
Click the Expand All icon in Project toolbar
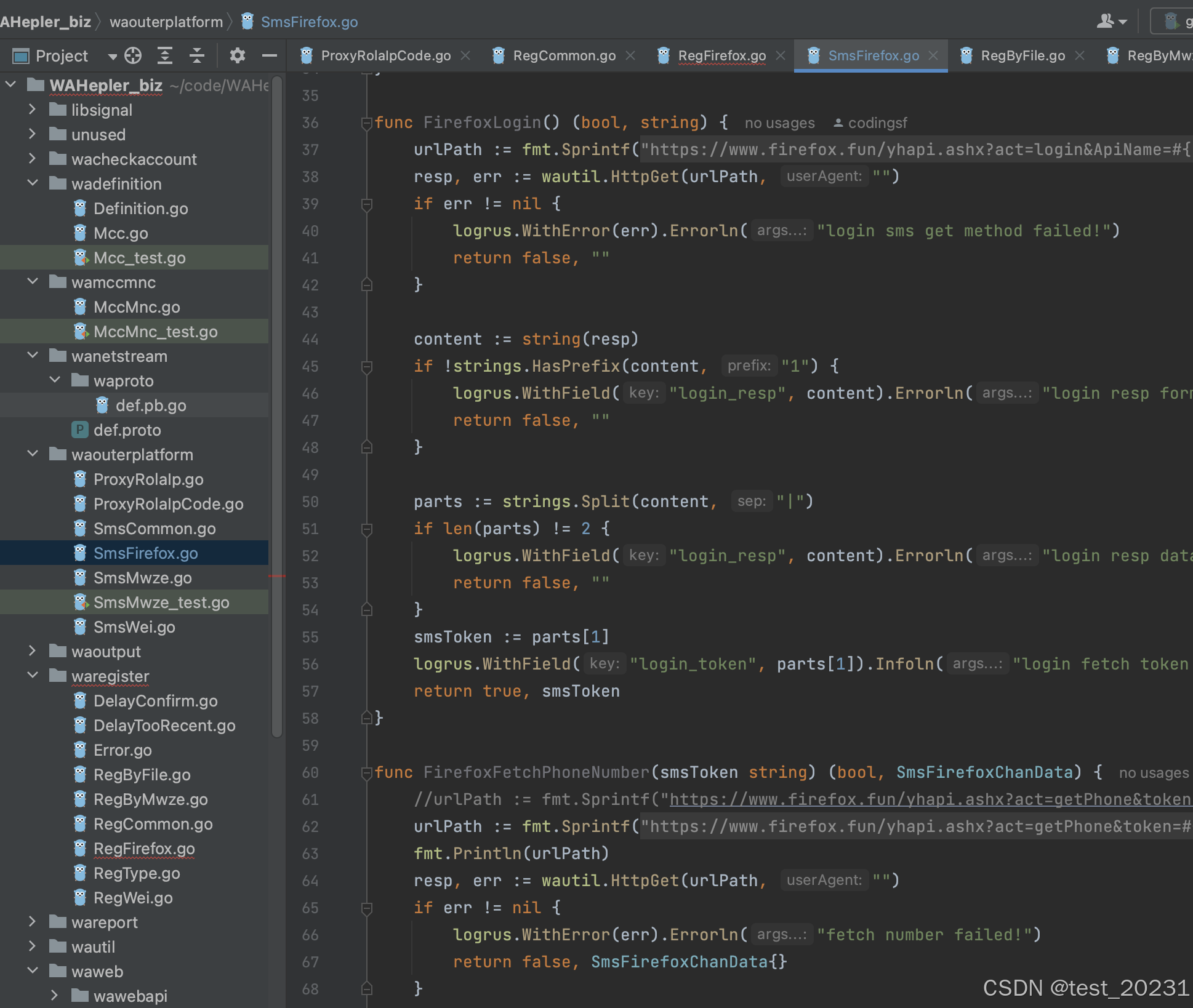coord(165,56)
